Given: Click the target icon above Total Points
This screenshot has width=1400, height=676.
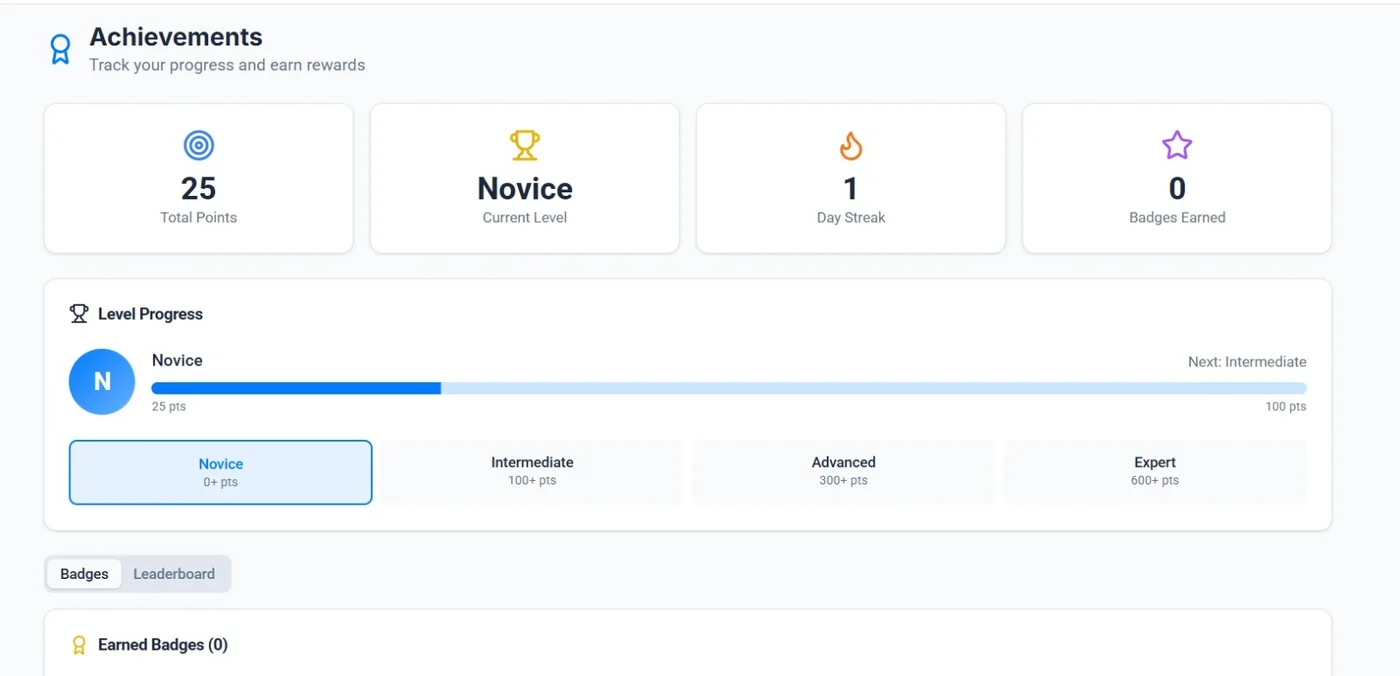Looking at the screenshot, I should click(199, 146).
